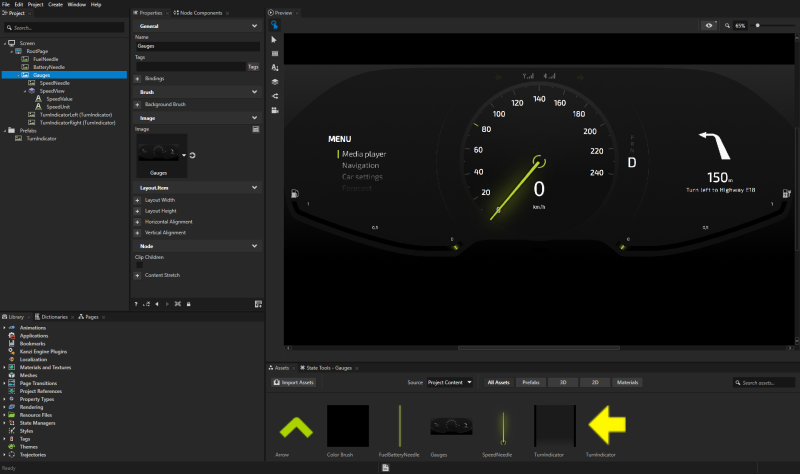Click the Import Assets button

coord(295,382)
